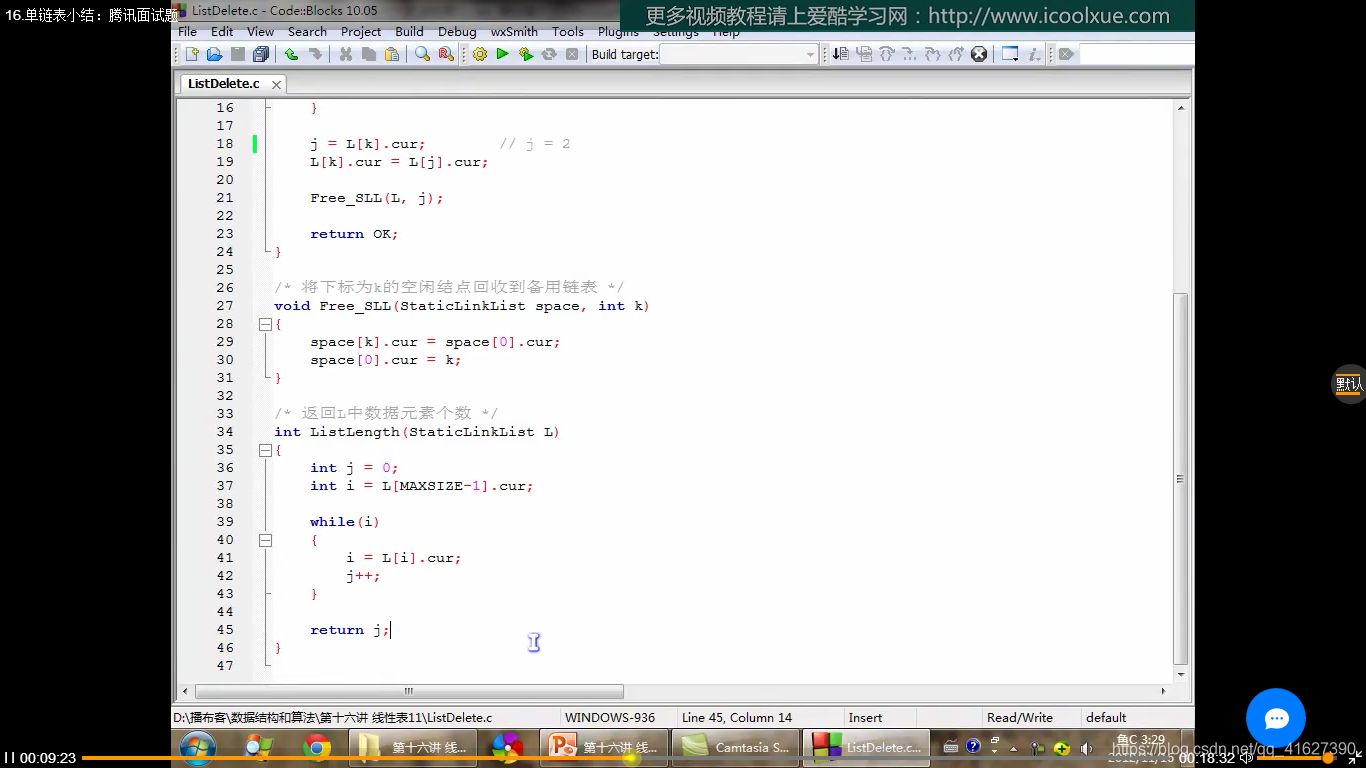Viewport: 1366px width, 768px height.
Task: Collapse the while loop fold at line 40
Action: [x=265, y=540]
